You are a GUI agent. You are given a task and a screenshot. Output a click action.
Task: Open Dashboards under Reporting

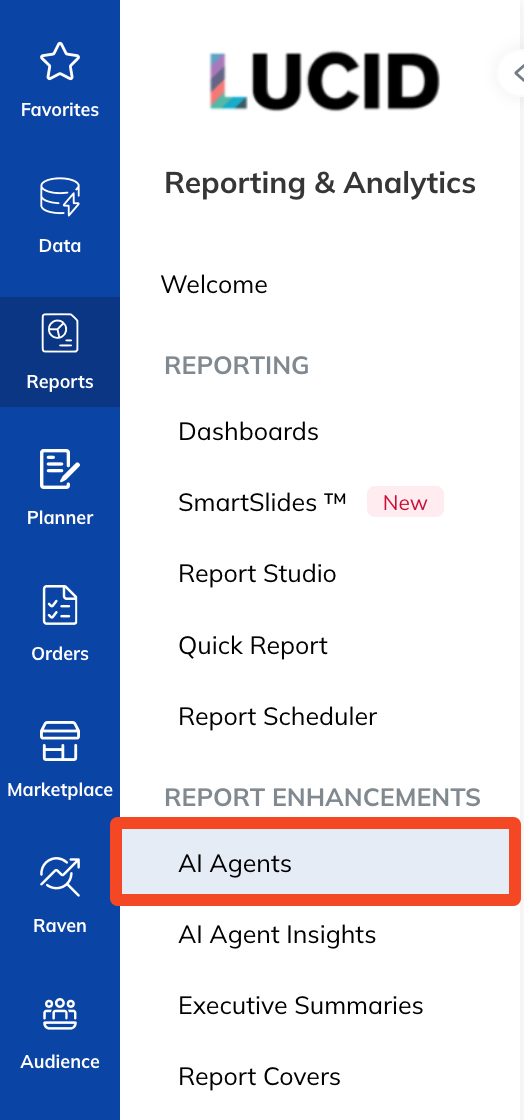(248, 431)
